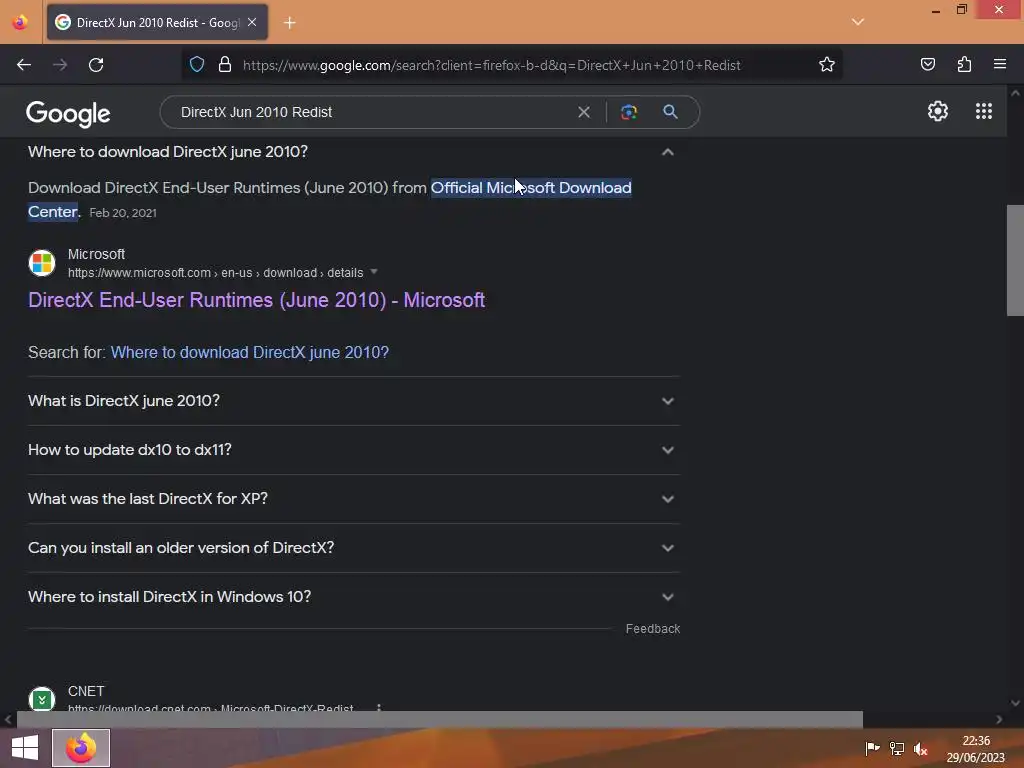Open a new browser tab
Screen dimensions: 1024x768
[x=290, y=23]
